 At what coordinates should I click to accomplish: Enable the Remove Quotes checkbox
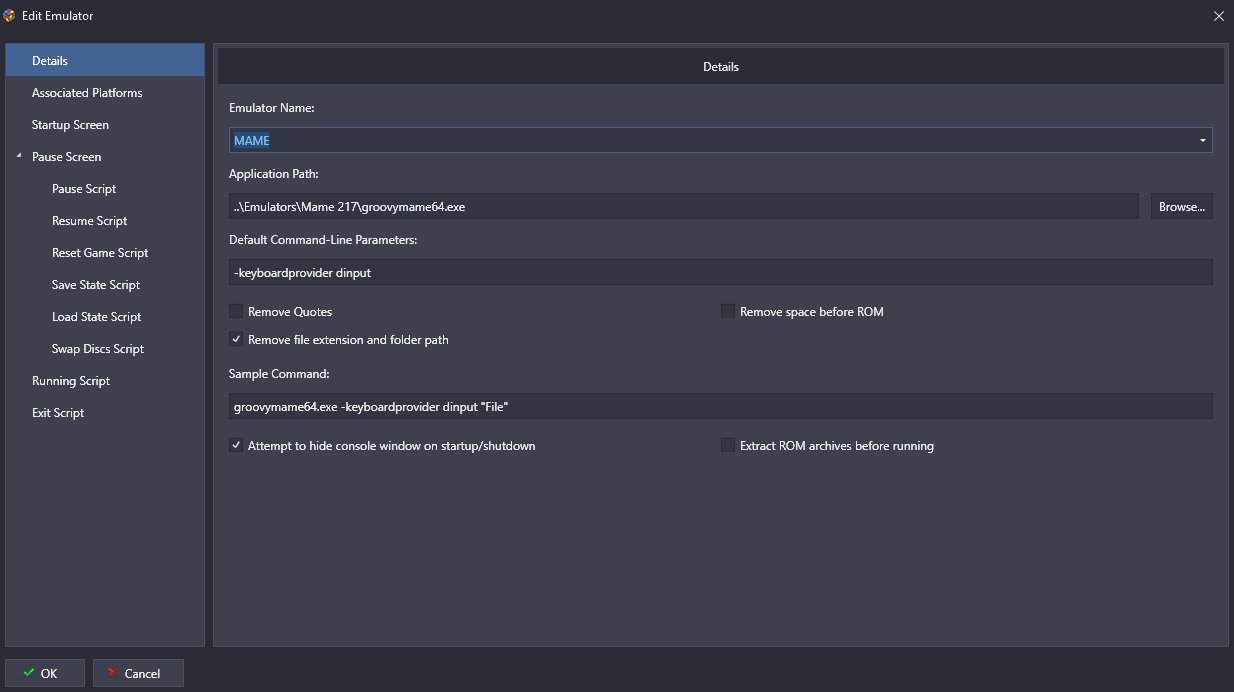tap(236, 311)
